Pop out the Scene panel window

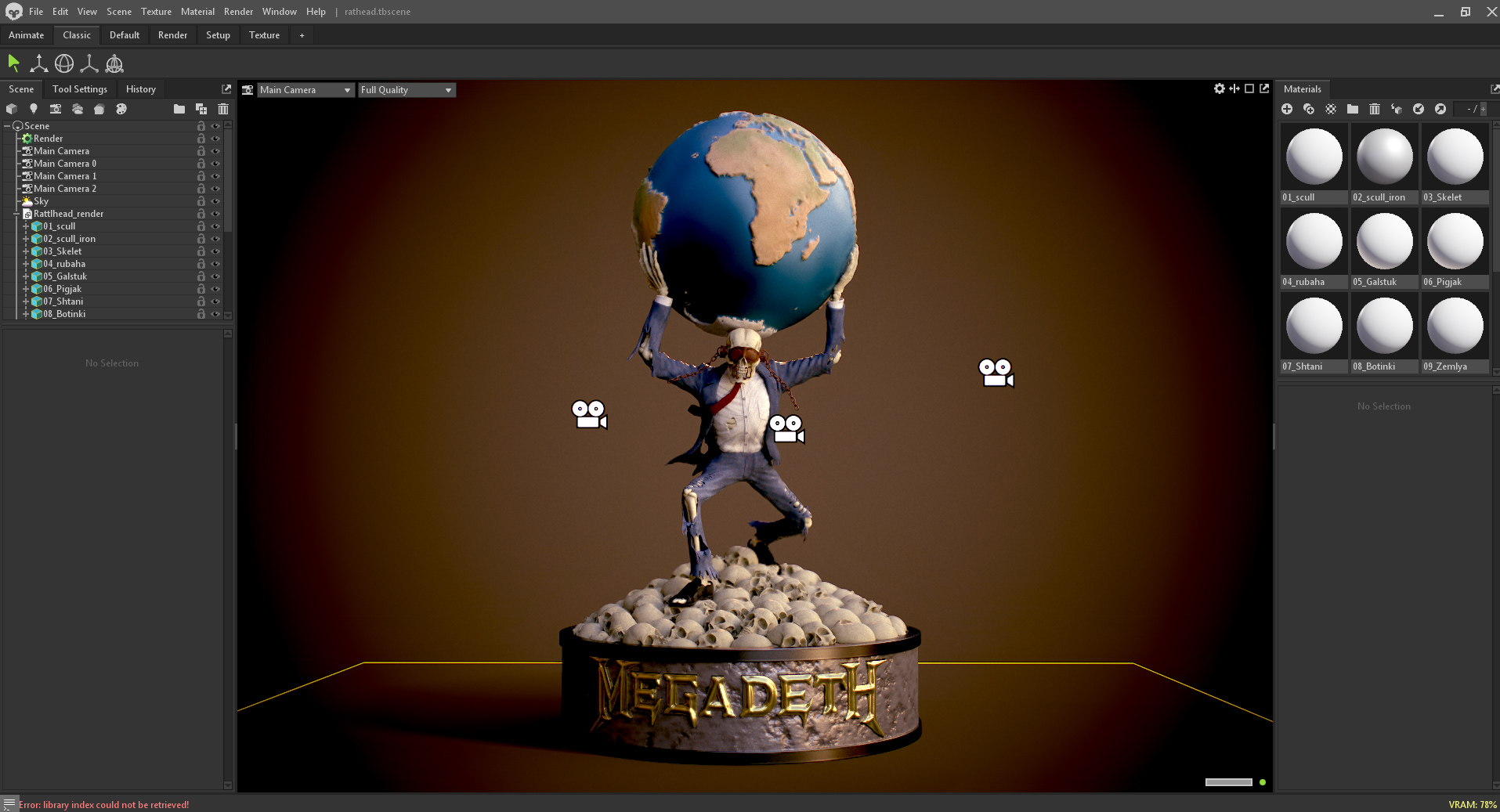(x=226, y=89)
